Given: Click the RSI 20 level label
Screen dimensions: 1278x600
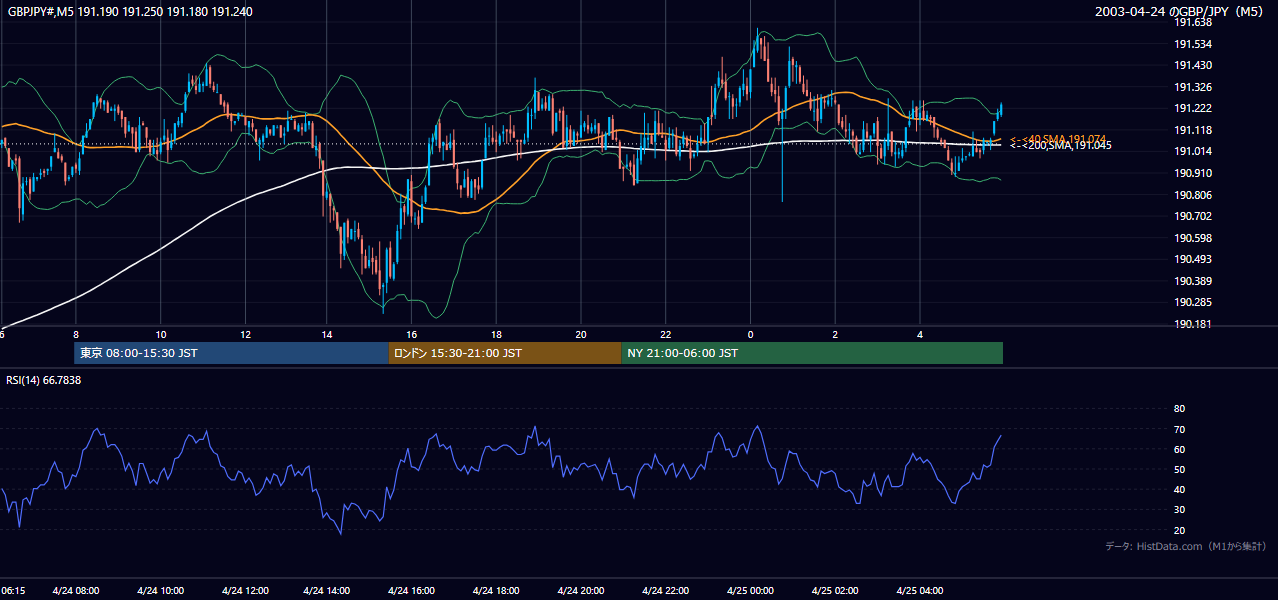Looking at the screenshot, I should (1179, 530).
